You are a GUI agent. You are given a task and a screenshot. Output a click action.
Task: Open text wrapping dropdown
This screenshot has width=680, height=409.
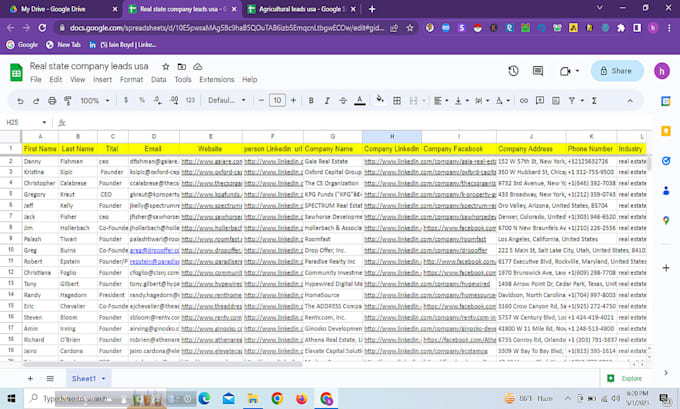coord(481,101)
